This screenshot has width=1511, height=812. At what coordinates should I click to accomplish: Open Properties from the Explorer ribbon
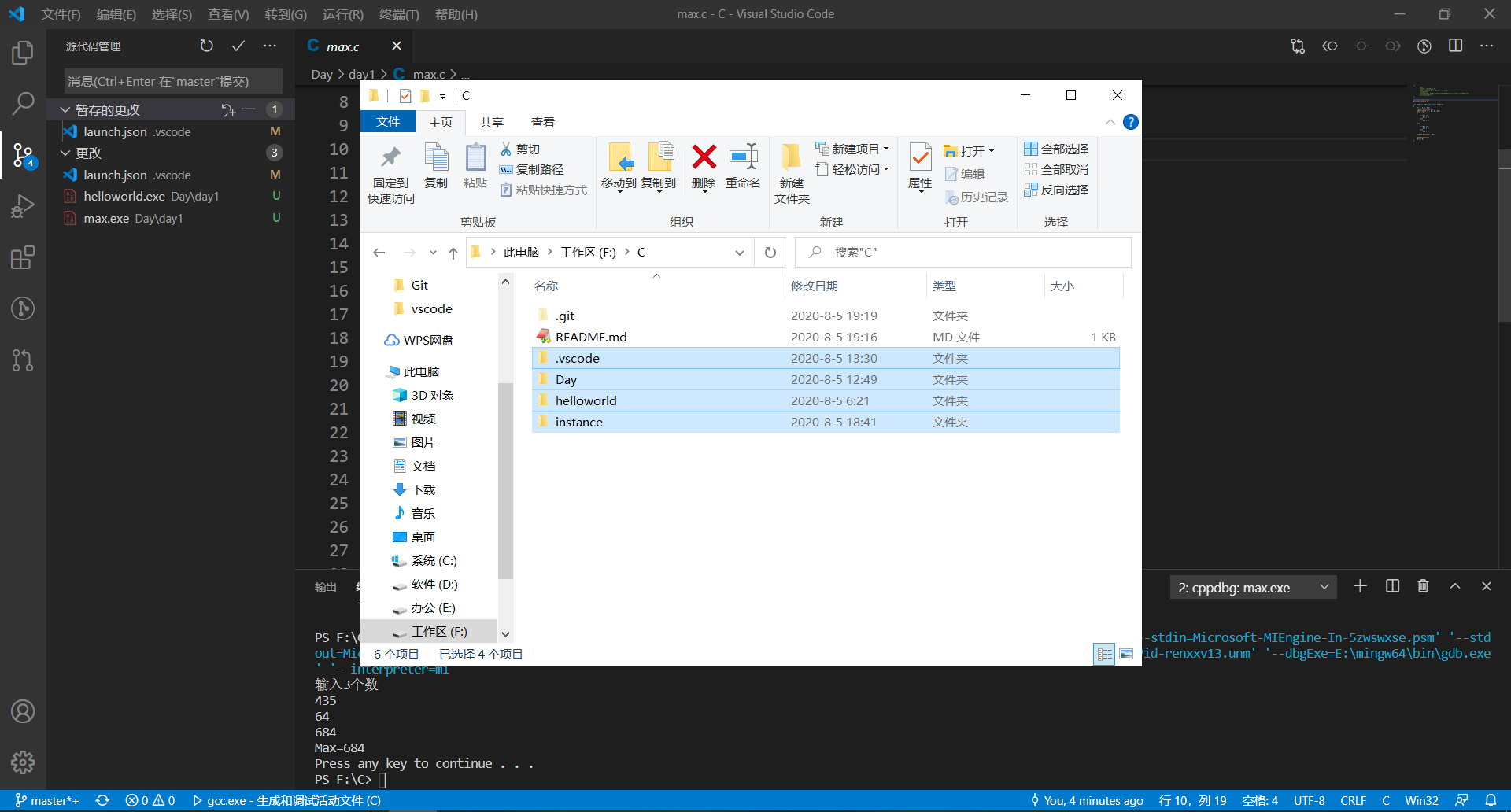tap(920, 167)
